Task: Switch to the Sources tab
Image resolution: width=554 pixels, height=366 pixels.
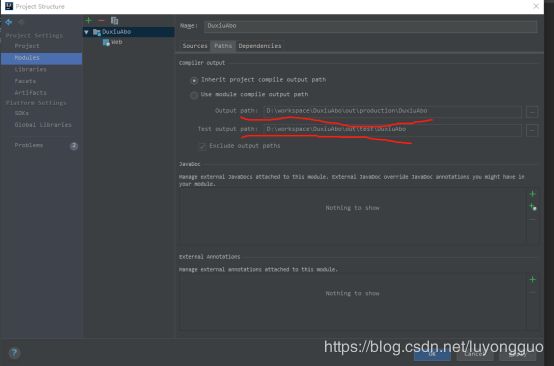Action: tap(195, 46)
